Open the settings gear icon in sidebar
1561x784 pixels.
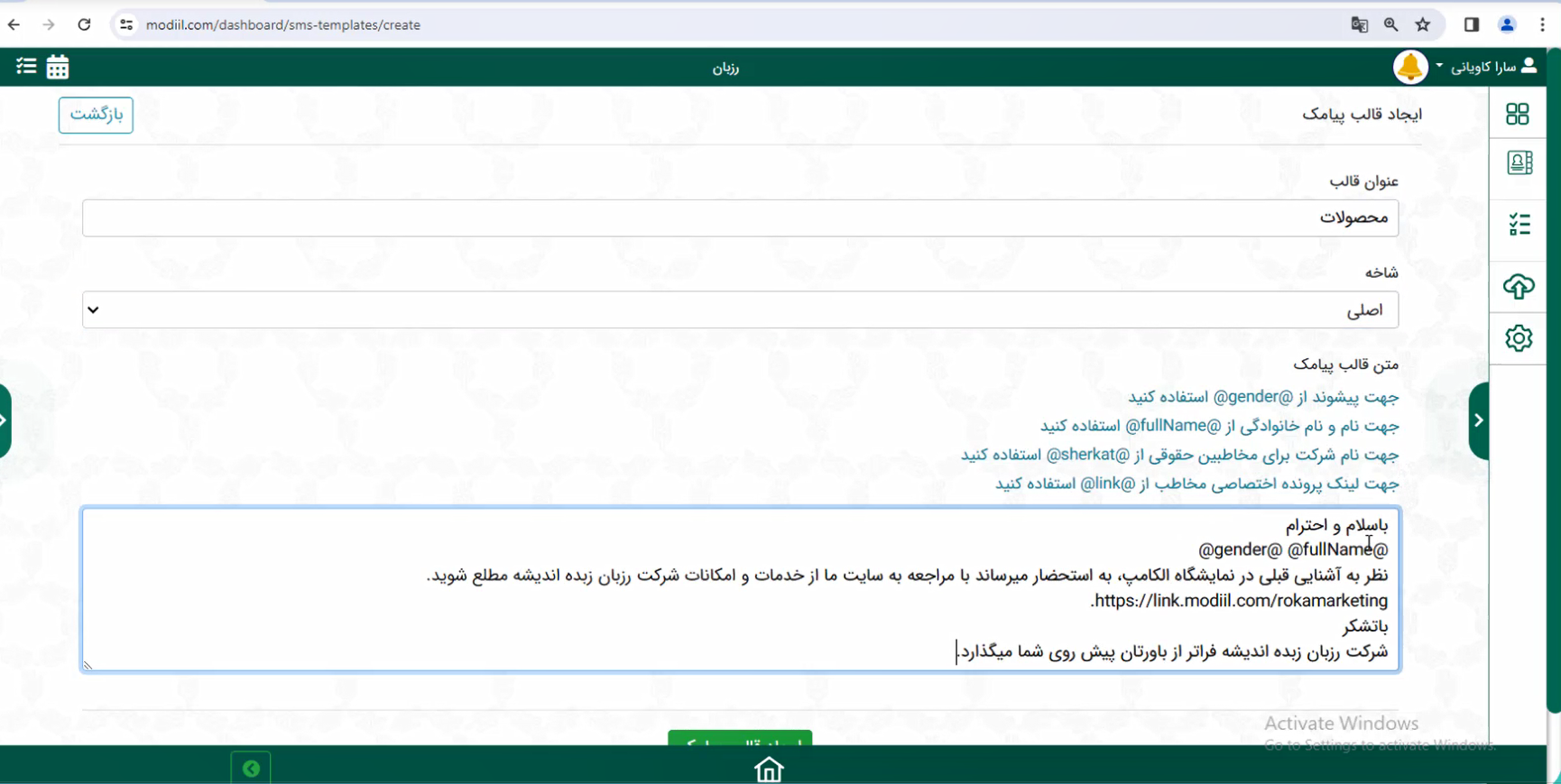(x=1519, y=338)
